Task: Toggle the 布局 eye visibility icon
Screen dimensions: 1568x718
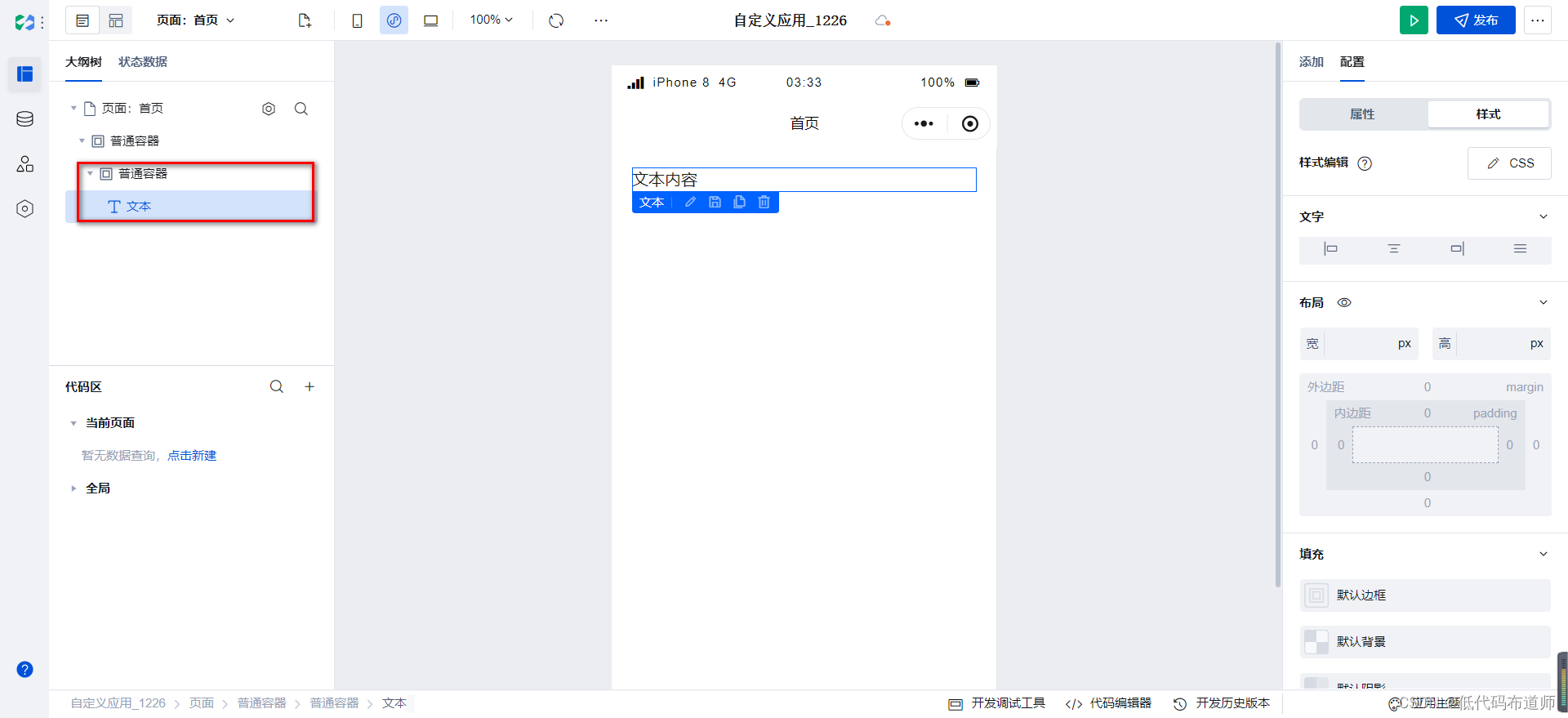Action: 1344,303
